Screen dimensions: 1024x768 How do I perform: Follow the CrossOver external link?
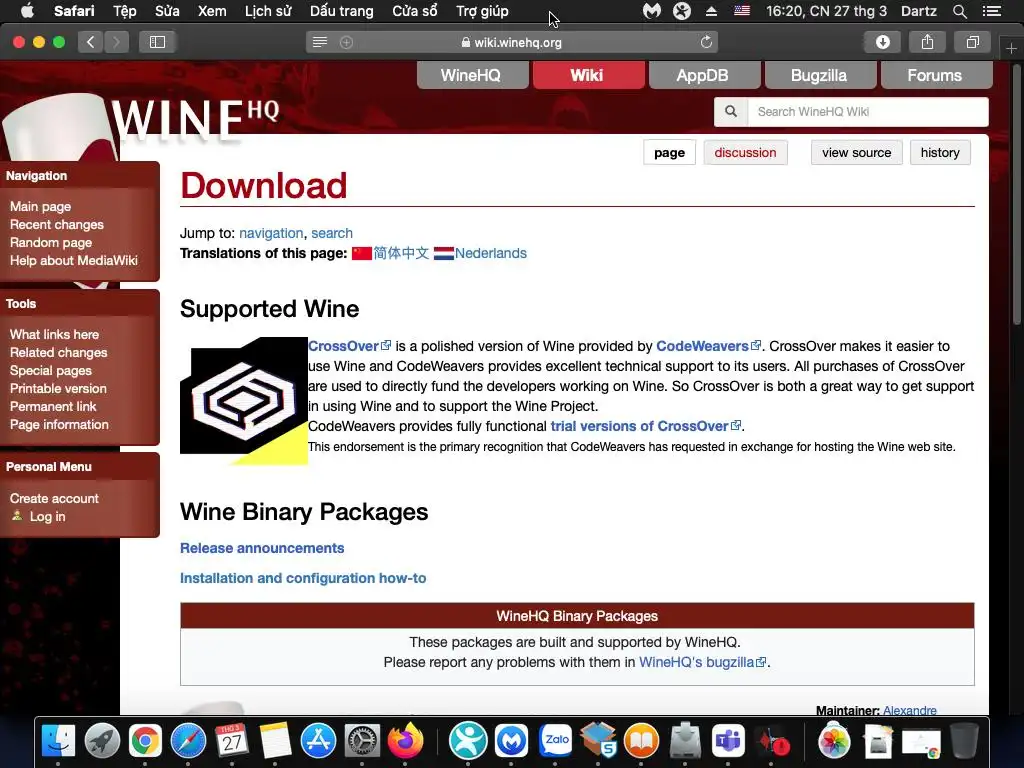point(349,346)
